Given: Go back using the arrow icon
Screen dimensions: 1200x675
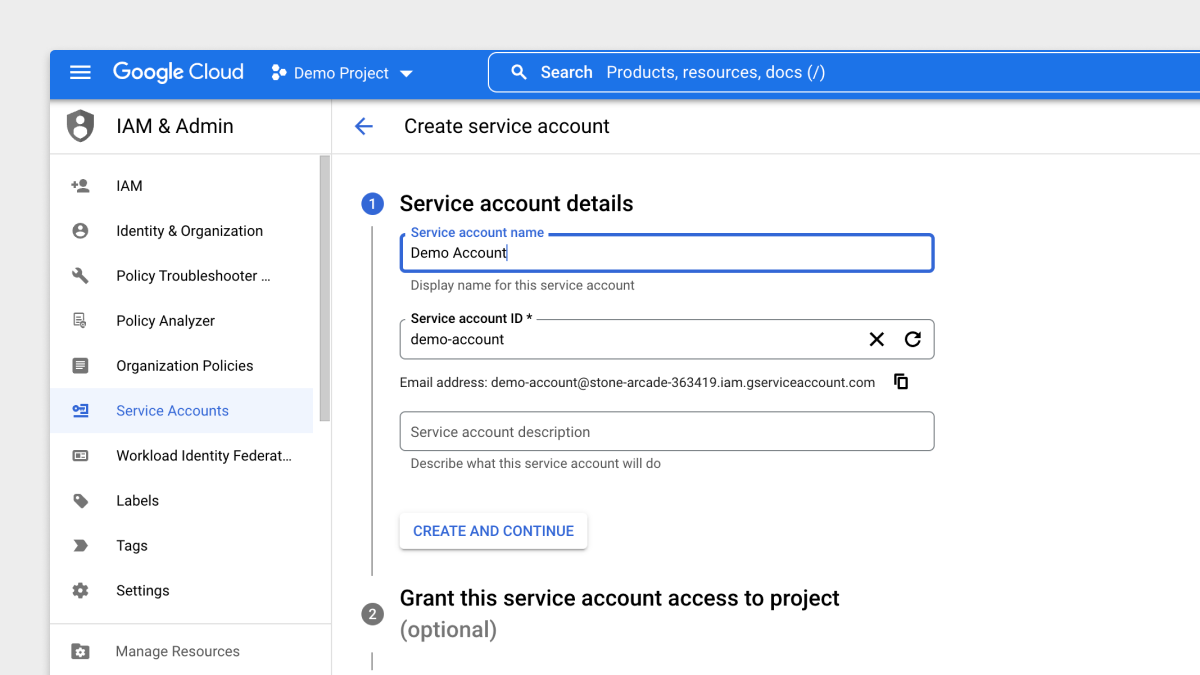Looking at the screenshot, I should click(x=364, y=126).
